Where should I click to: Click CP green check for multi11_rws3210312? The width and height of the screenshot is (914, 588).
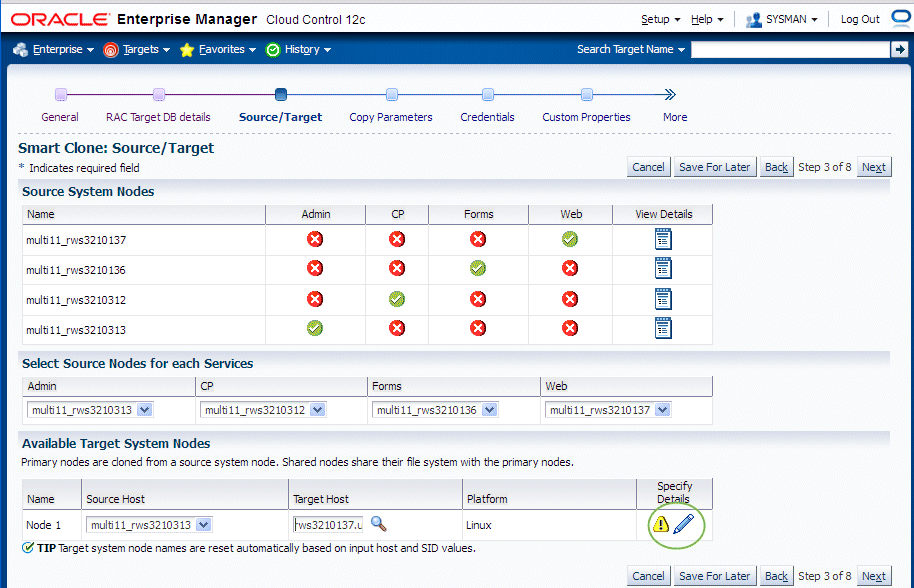(396, 299)
